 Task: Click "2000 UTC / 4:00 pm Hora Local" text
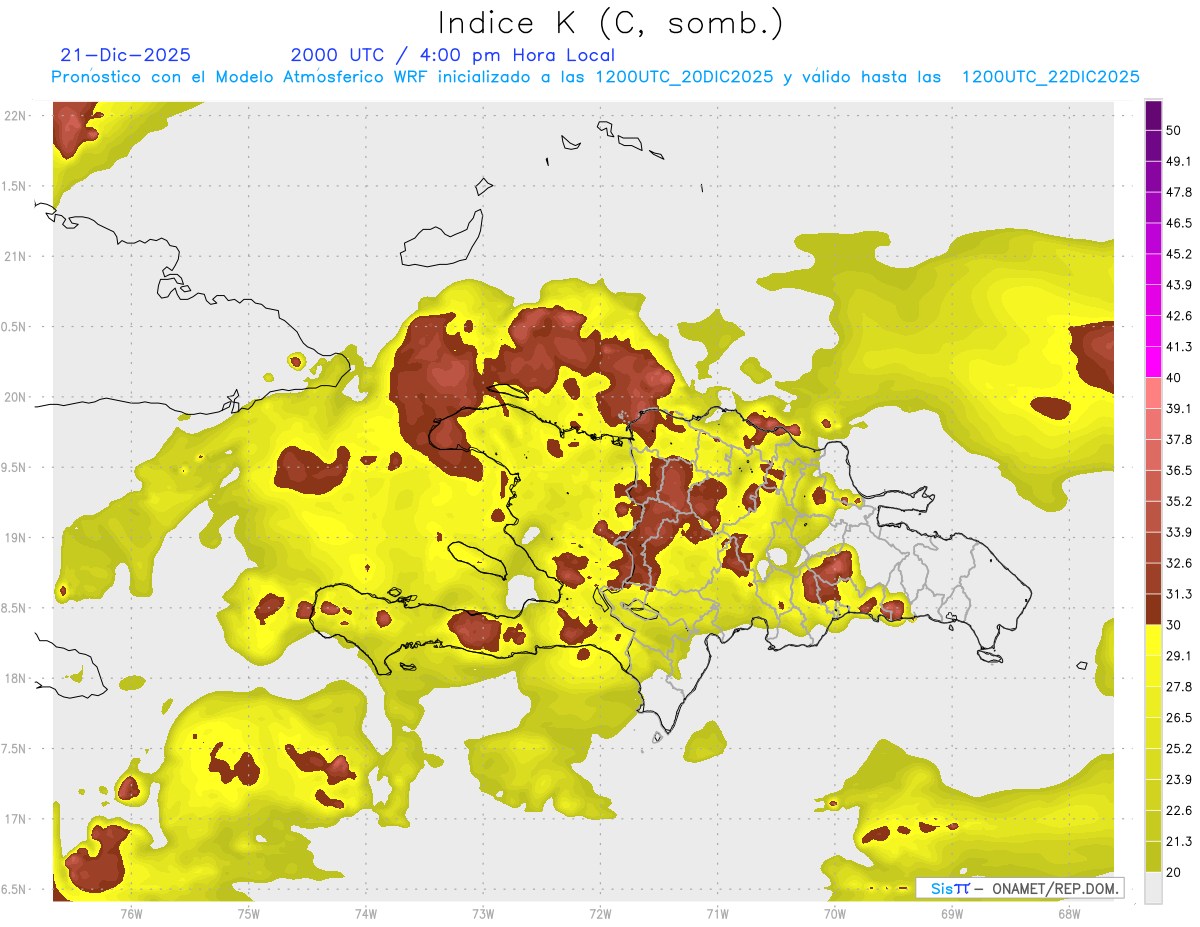[453, 55]
